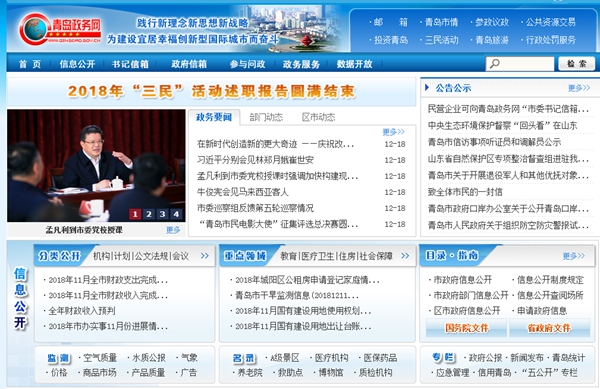
Task: Open 政府公报 column link
Action: click(x=485, y=358)
